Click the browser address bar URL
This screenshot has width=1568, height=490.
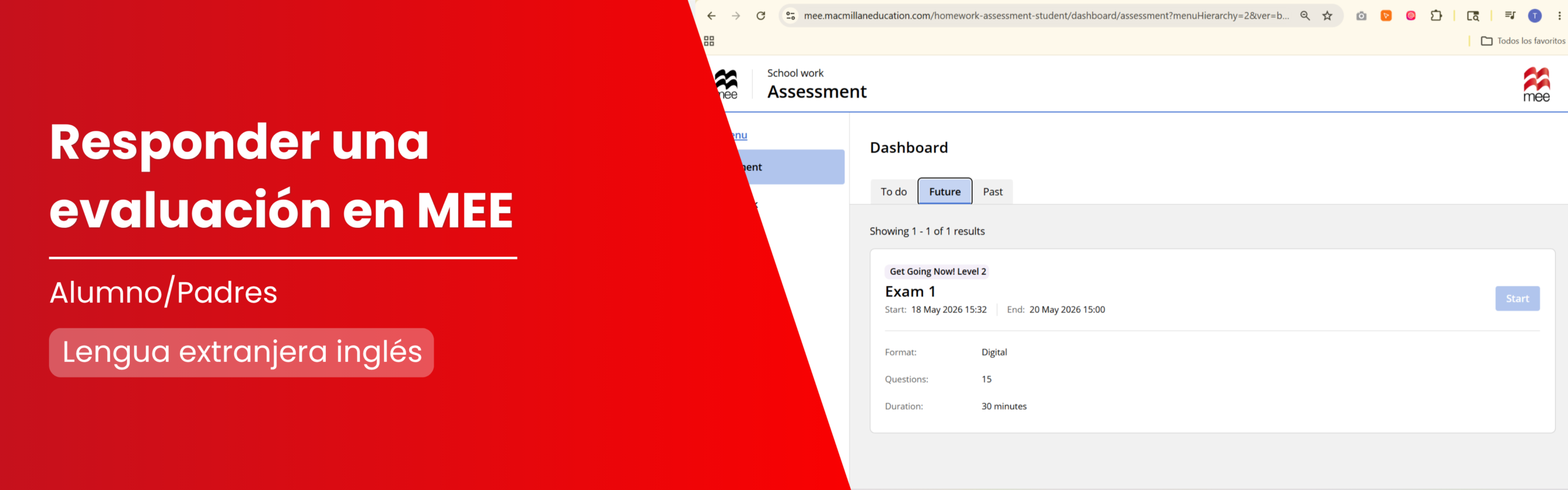pyautogui.click(x=1046, y=16)
